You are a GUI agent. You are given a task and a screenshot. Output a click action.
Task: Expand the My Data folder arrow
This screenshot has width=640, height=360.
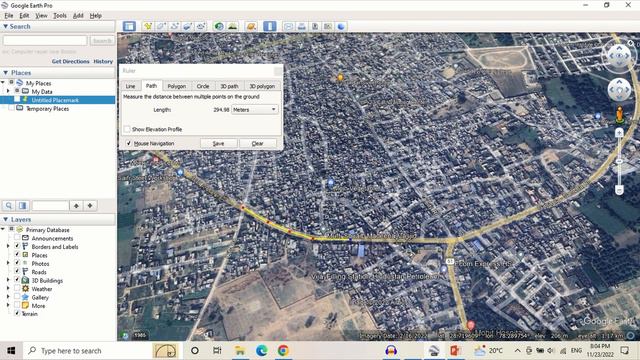pos(9,91)
